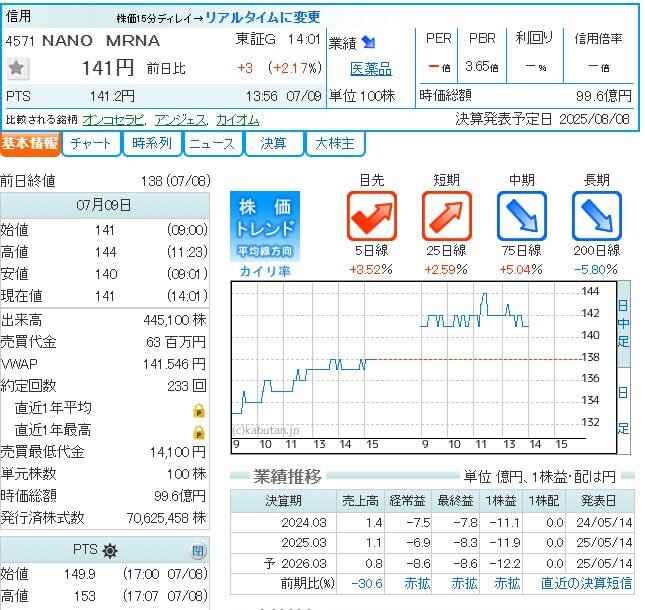Select 安値 value 140 at 09:01
Screen dimensions: 645x610
click(x=106, y=274)
